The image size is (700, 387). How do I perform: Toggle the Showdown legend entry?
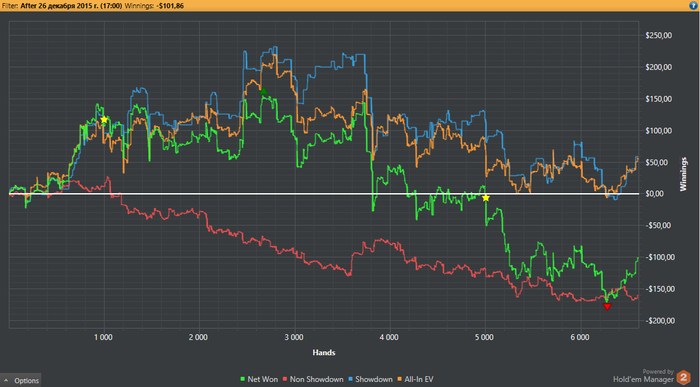(x=370, y=379)
